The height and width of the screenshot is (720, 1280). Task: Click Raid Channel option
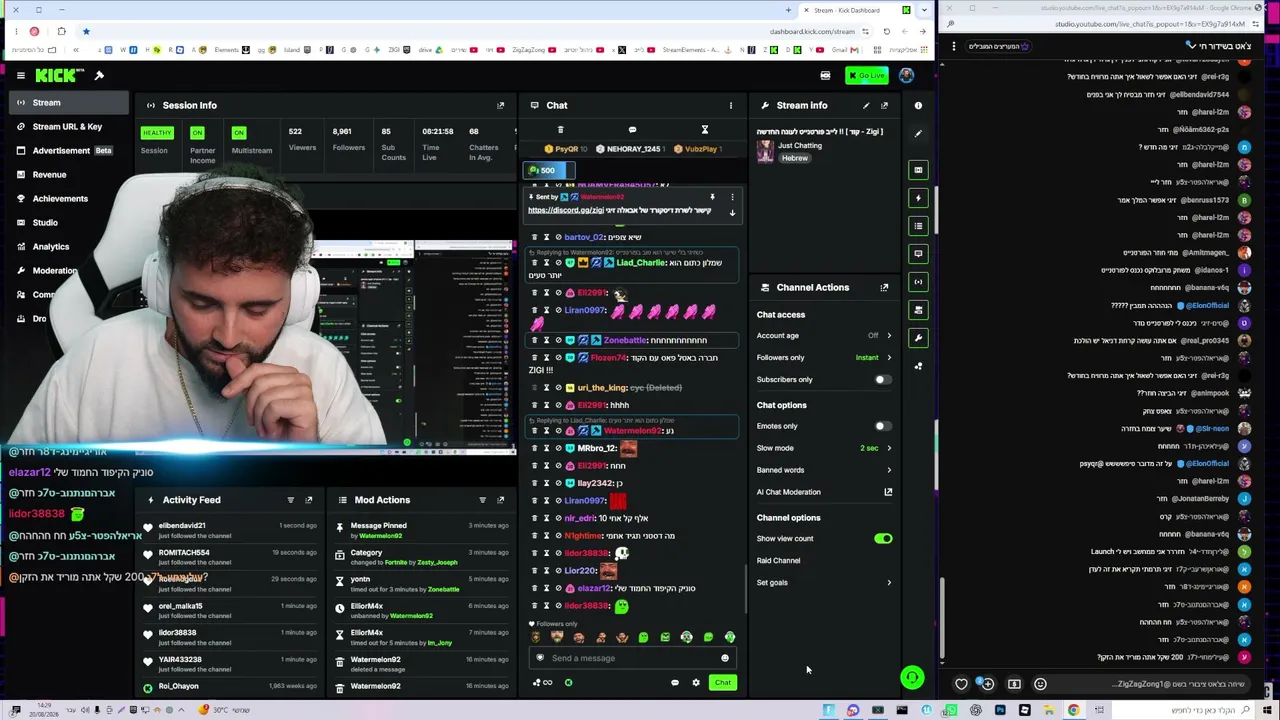click(778, 560)
